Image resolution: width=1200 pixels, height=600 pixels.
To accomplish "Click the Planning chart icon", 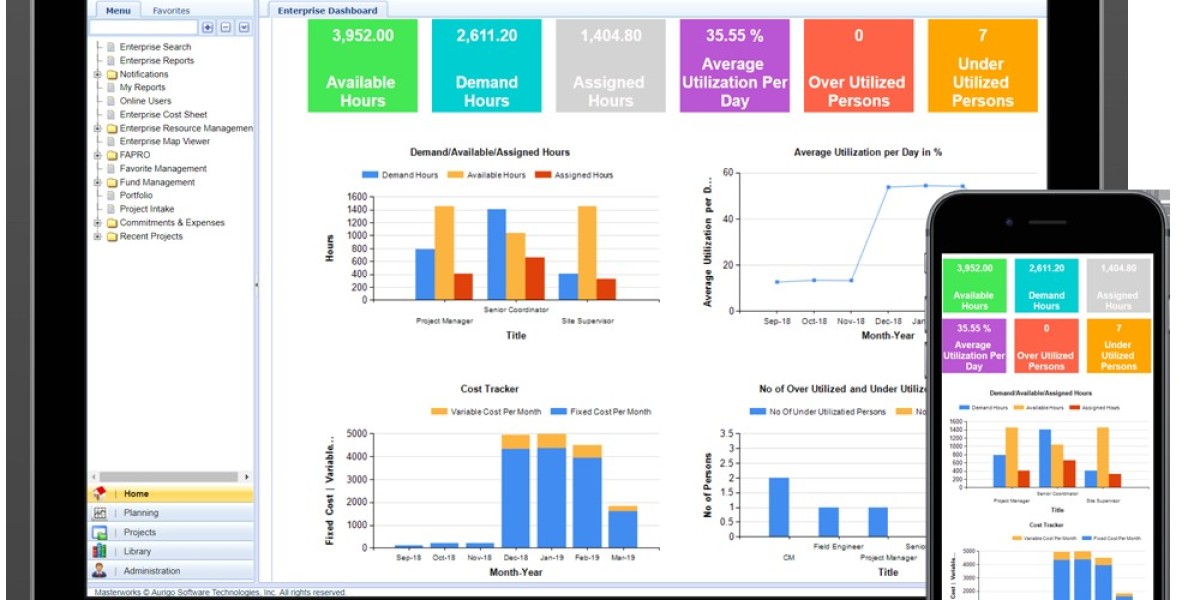I will [99, 513].
